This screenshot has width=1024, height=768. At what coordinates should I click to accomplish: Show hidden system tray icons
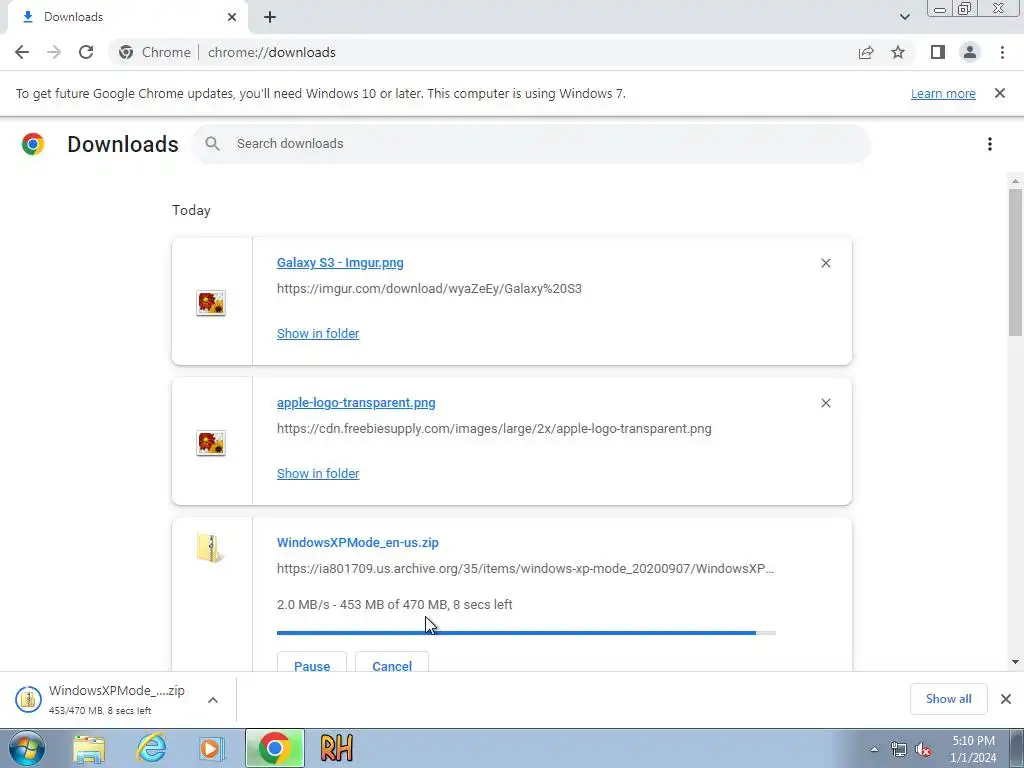pyautogui.click(x=874, y=749)
